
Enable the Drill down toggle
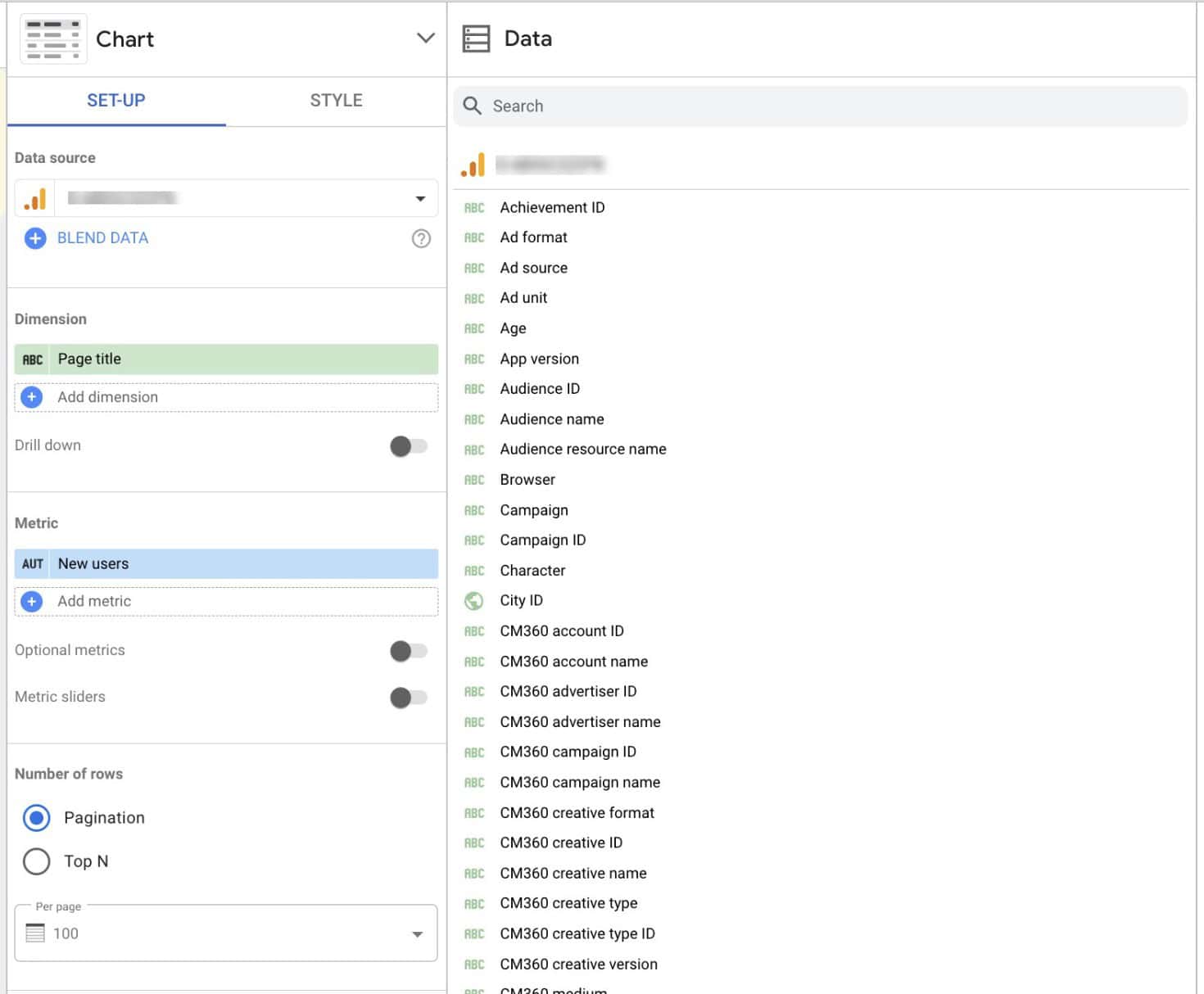(409, 446)
